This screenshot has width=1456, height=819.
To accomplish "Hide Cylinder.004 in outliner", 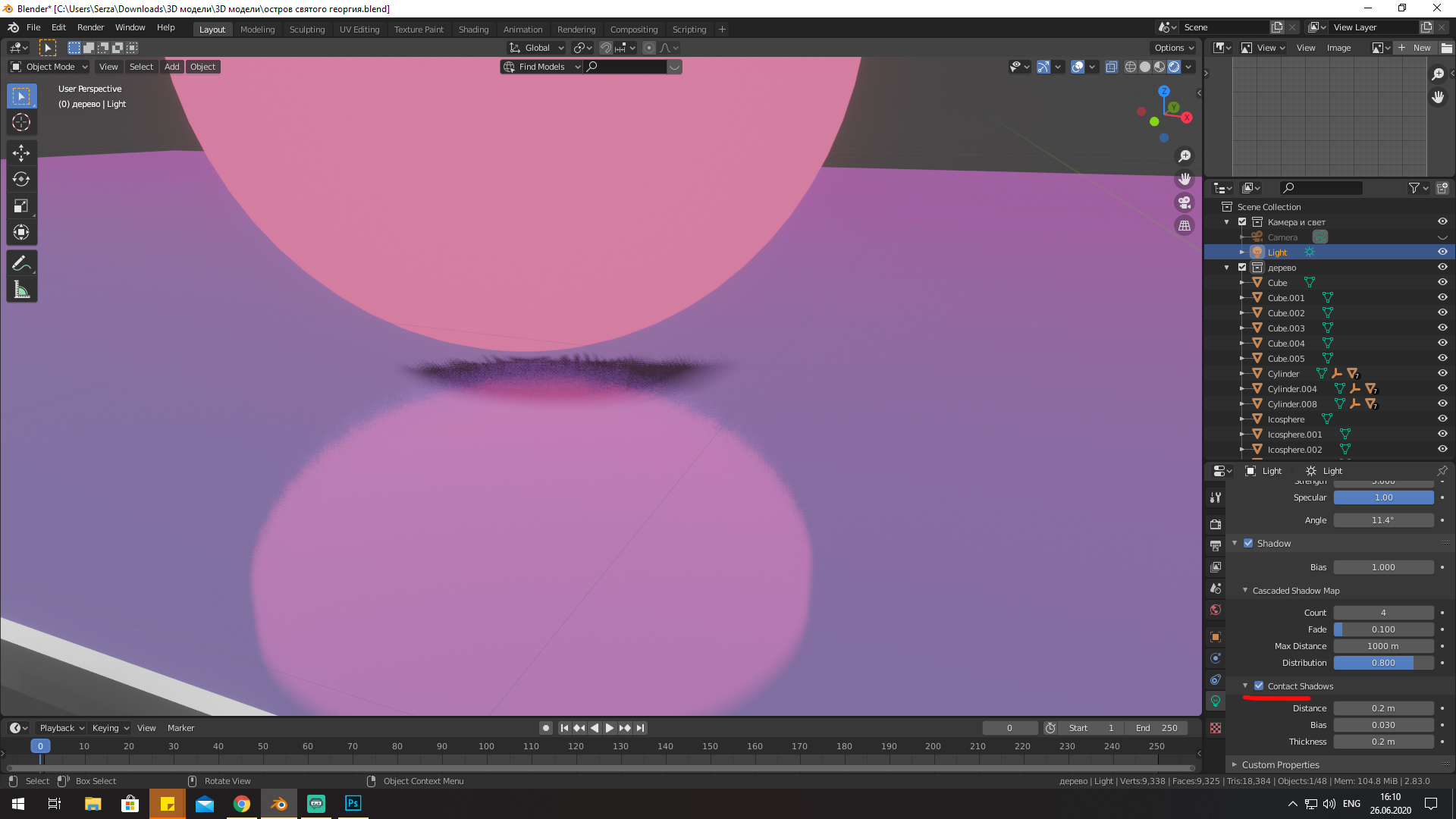I will pyautogui.click(x=1442, y=388).
